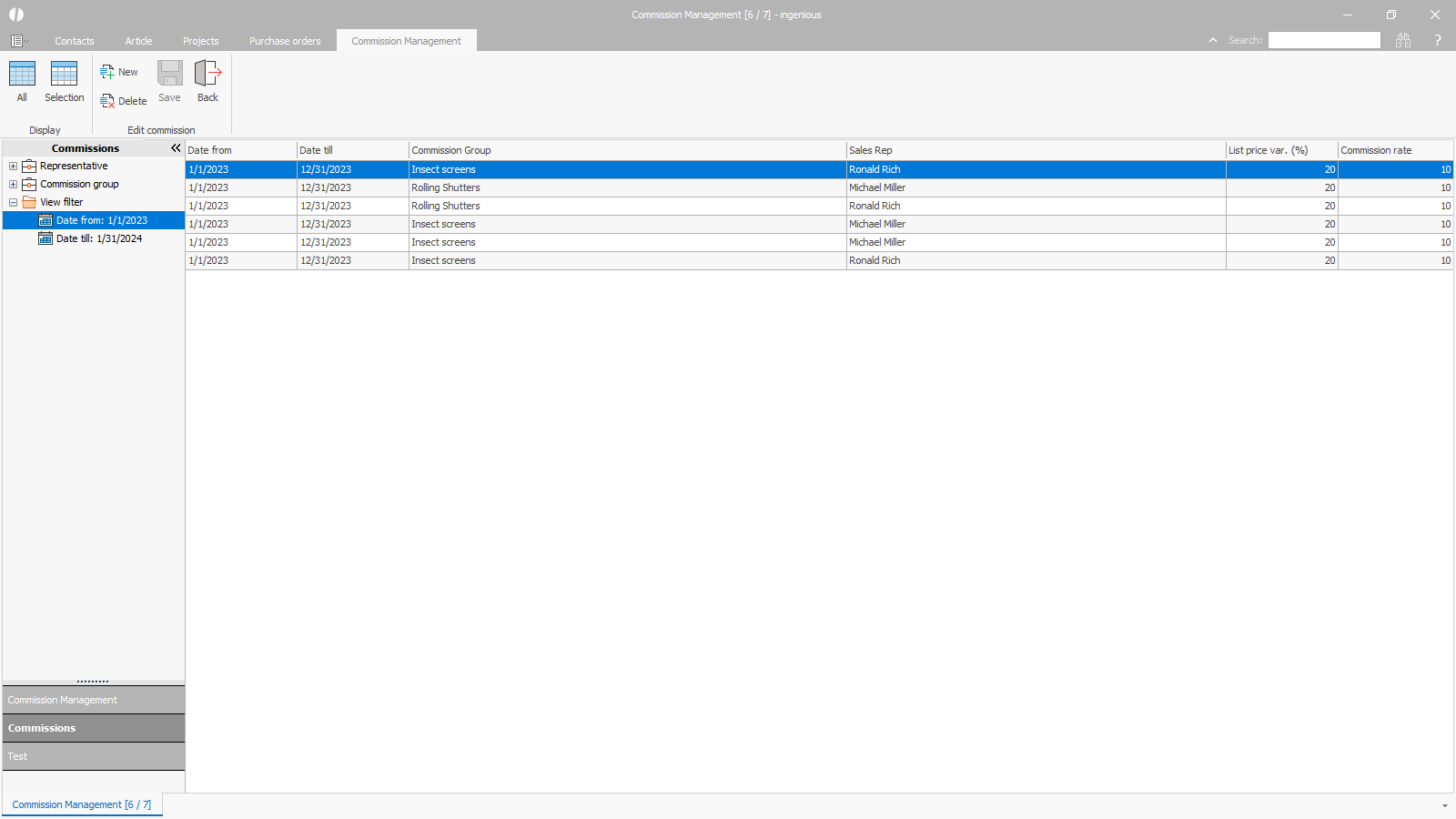Collapse the ribbon with the caret arrow

1213,40
